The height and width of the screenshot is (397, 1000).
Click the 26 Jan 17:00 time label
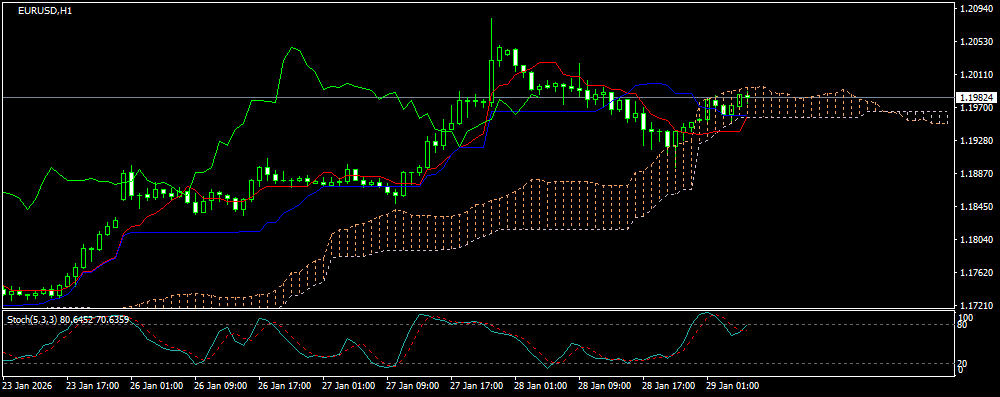coord(285,386)
